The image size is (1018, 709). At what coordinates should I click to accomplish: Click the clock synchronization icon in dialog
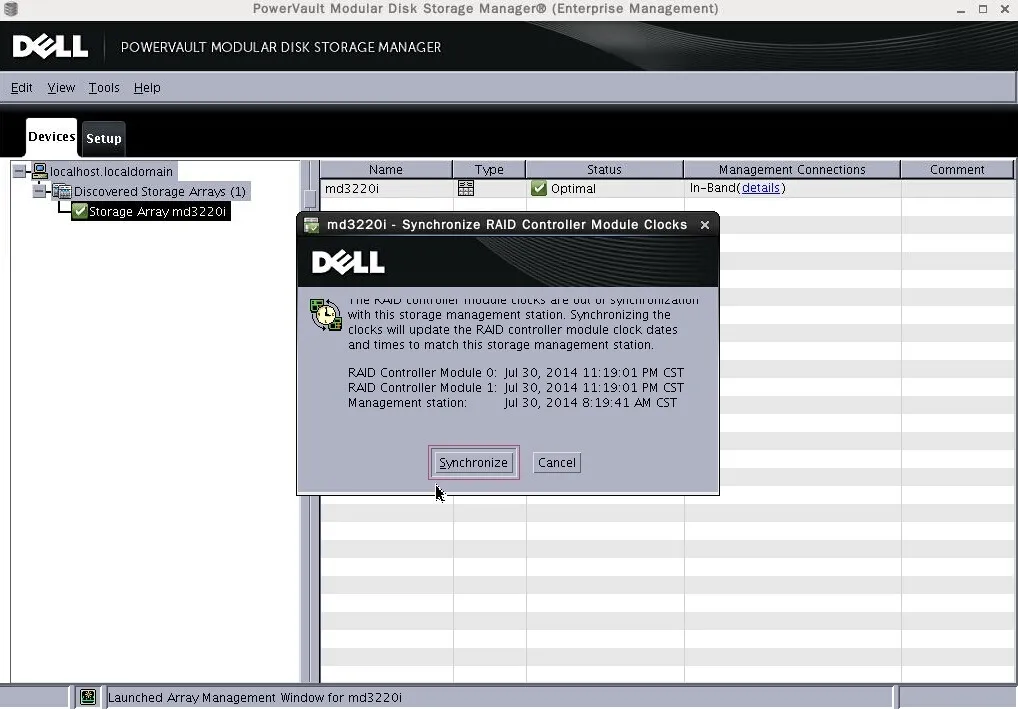coord(325,315)
